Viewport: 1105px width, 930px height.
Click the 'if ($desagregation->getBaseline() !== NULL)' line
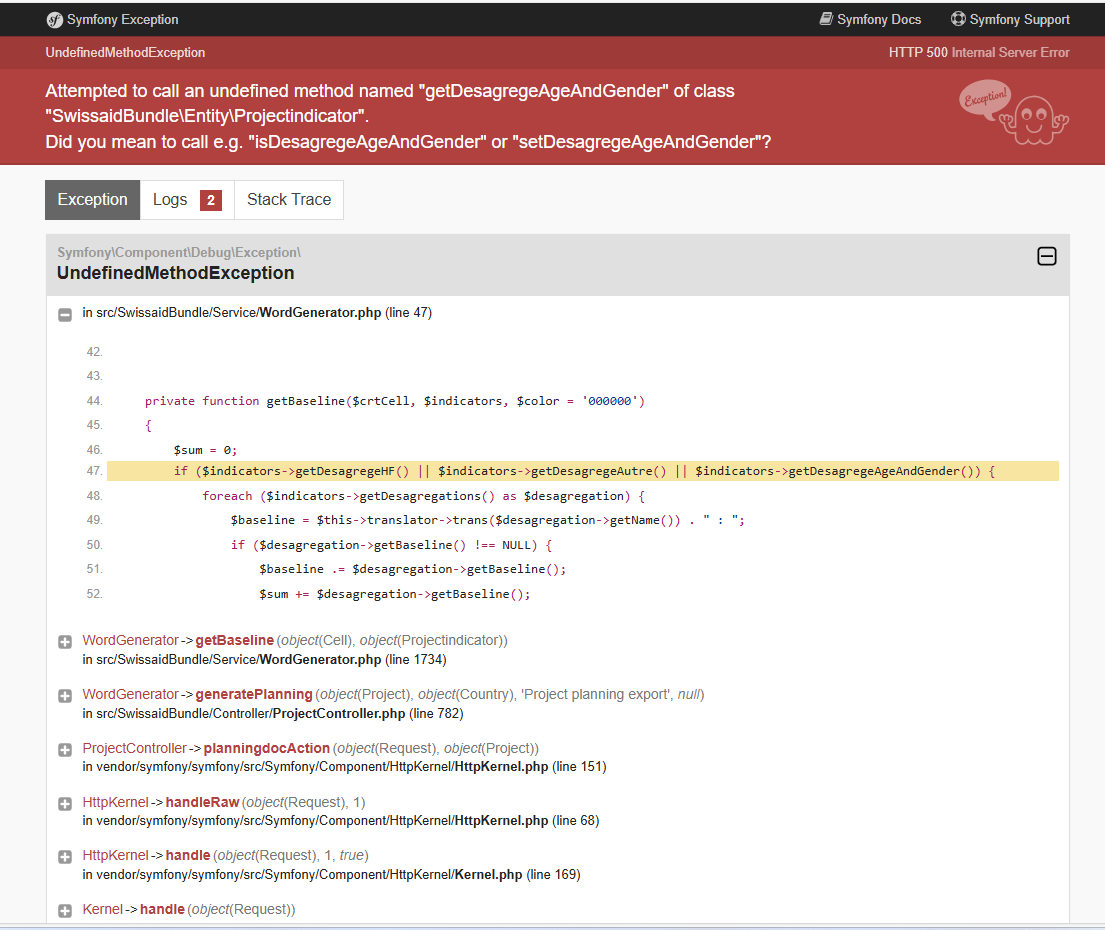(391, 545)
